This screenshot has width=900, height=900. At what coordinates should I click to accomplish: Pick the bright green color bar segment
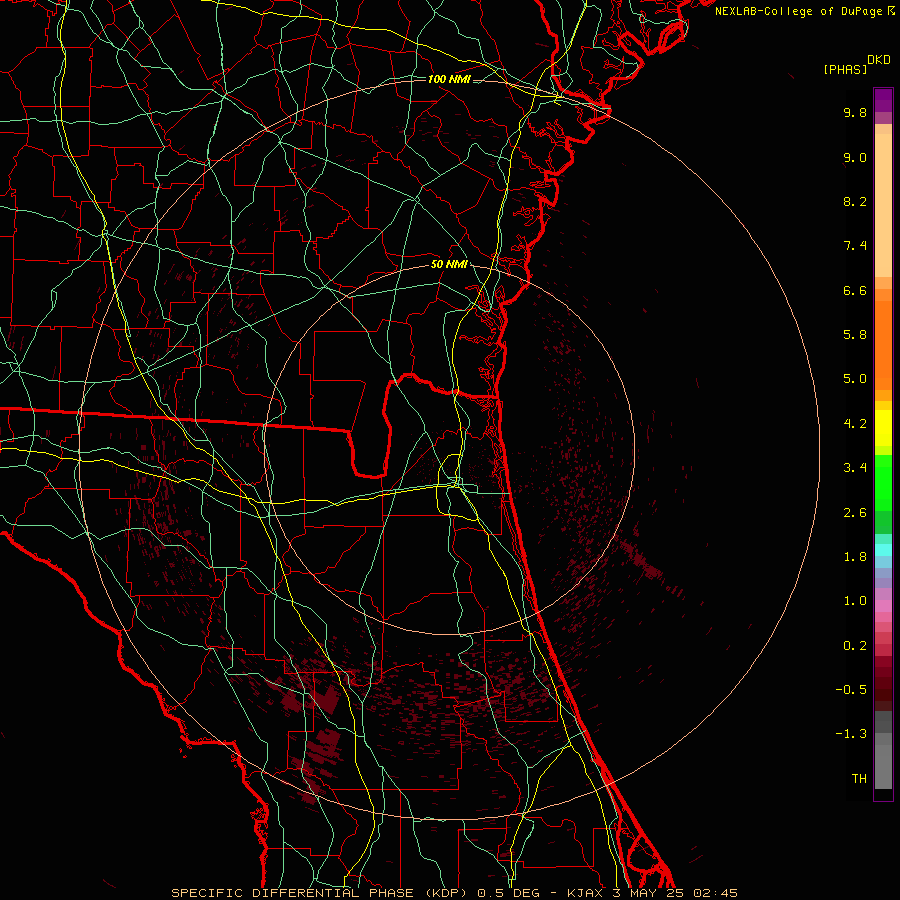[883, 482]
